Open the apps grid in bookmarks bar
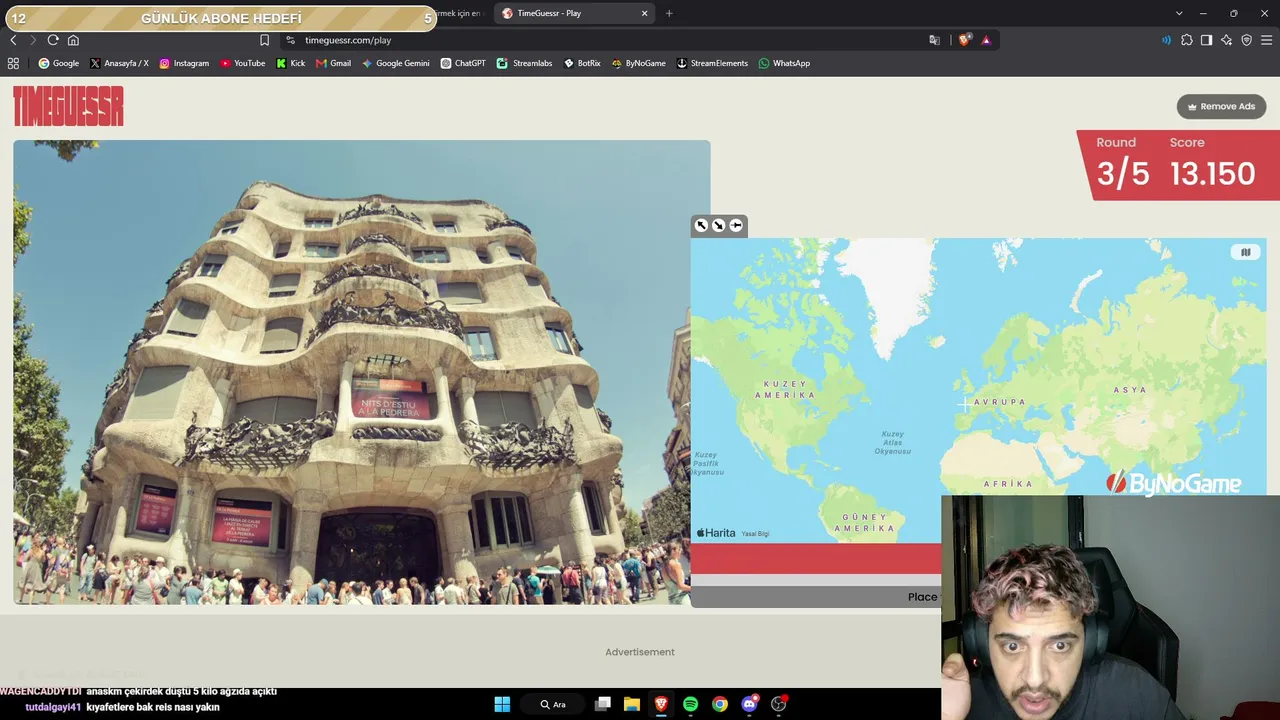 coord(13,63)
